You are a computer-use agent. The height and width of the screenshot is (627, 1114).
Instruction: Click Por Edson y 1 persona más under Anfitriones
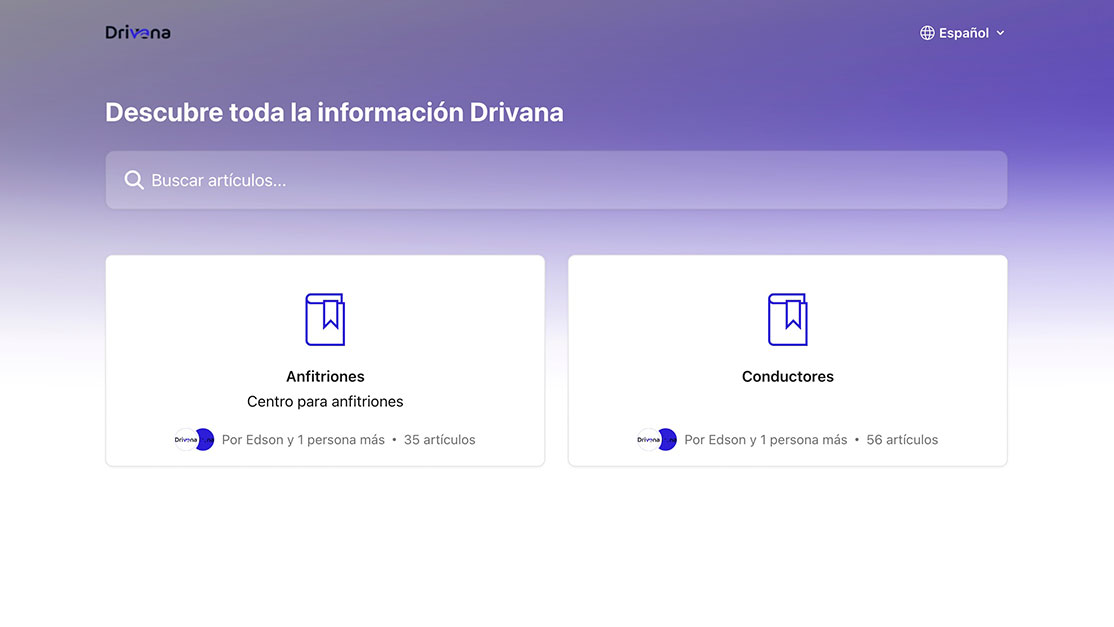point(301,439)
